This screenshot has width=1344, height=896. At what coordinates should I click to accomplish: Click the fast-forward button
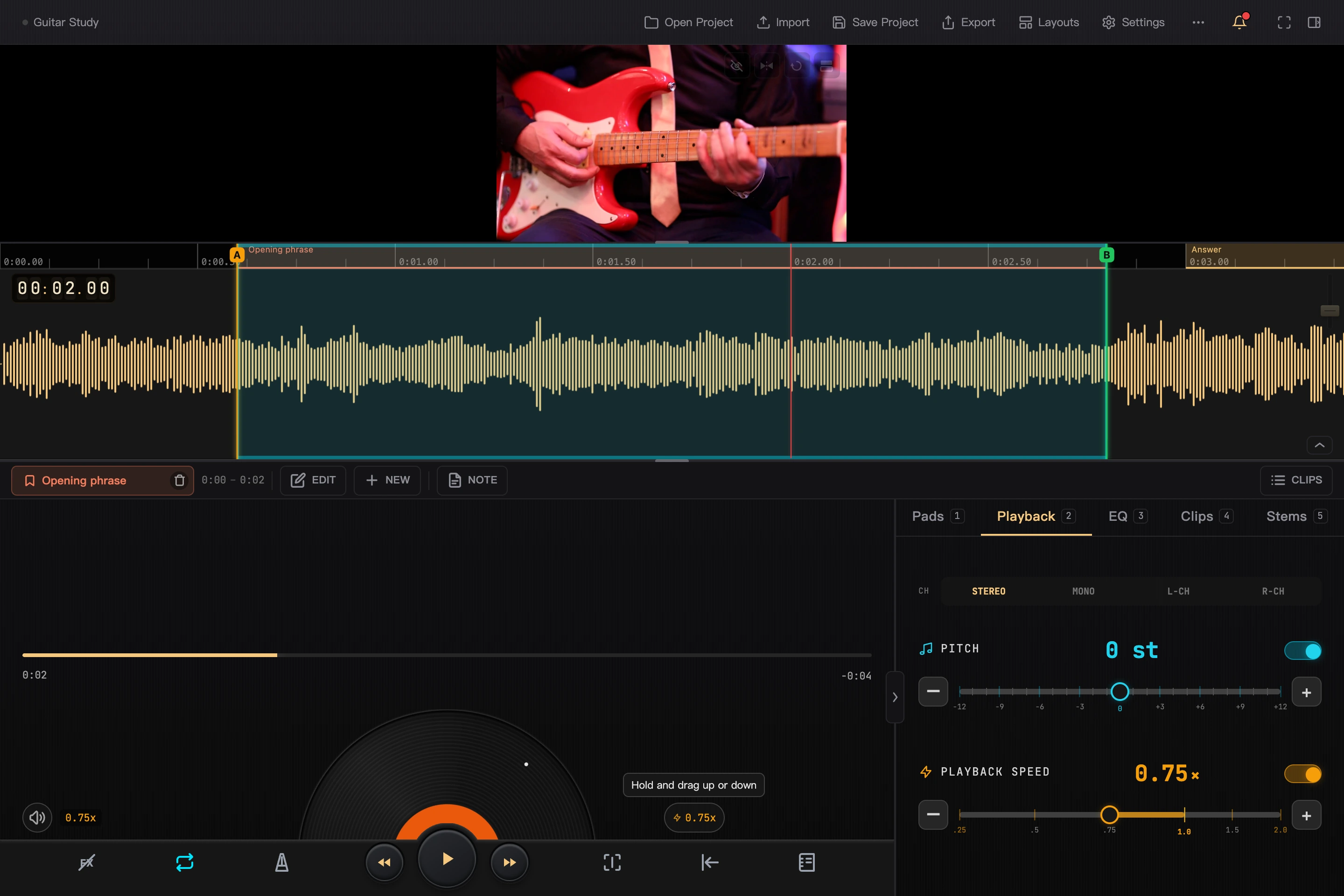coord(509,862)
